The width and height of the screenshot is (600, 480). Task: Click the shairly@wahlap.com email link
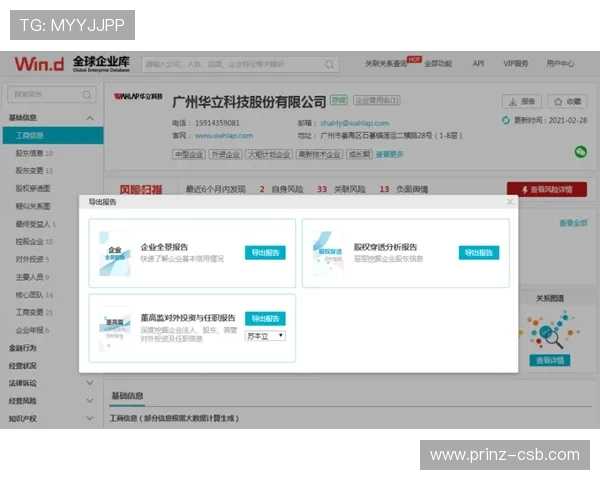click(x=354, y=123)
